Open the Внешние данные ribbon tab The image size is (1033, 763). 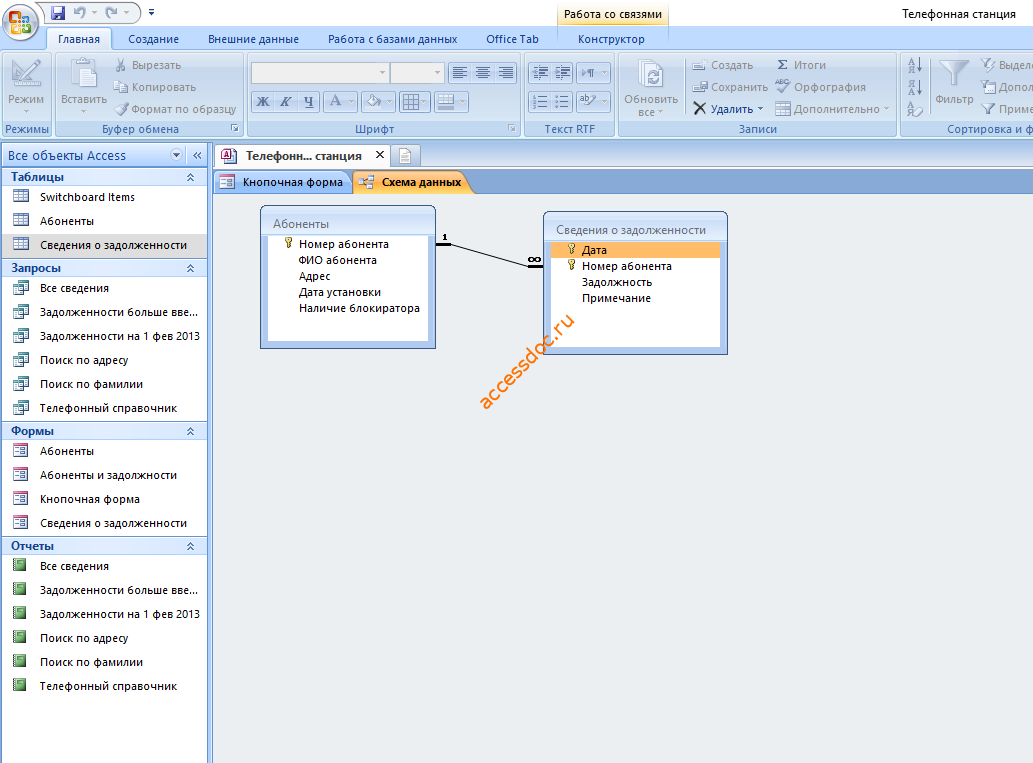[254, 39]
